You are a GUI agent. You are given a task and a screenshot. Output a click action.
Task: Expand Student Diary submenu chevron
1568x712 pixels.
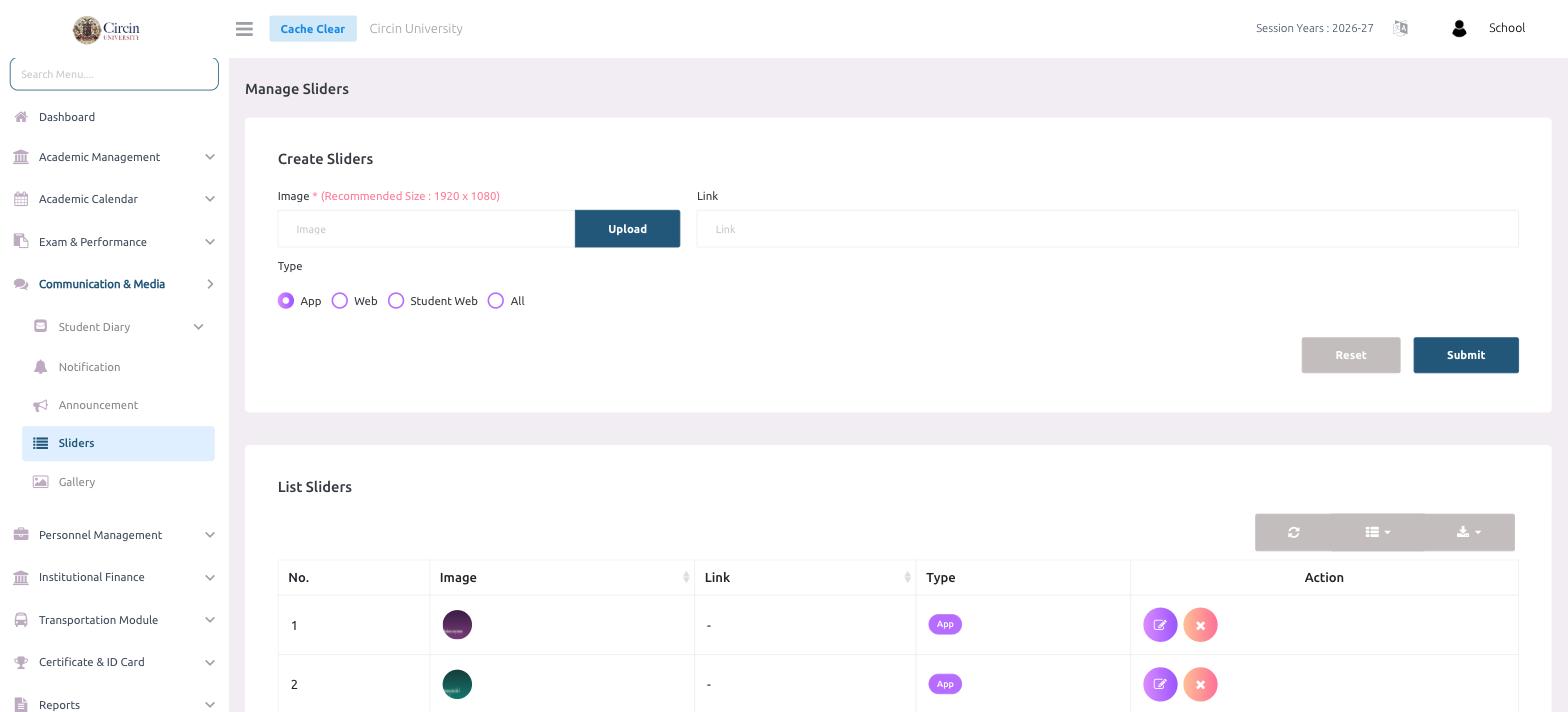pos(198,326)
